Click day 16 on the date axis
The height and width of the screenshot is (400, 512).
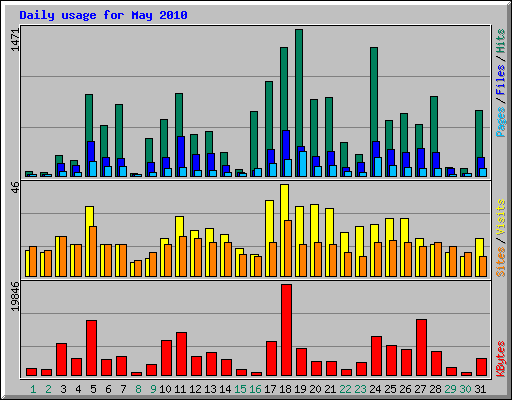255,389
